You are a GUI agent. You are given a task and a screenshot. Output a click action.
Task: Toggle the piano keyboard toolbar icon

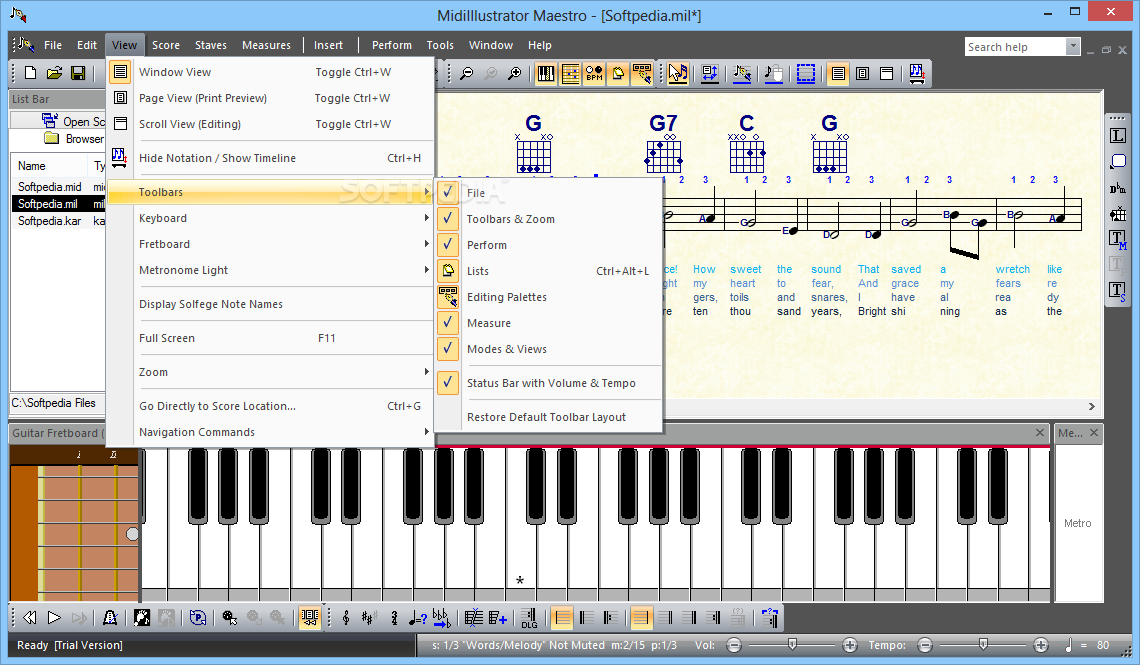point(546,73)
